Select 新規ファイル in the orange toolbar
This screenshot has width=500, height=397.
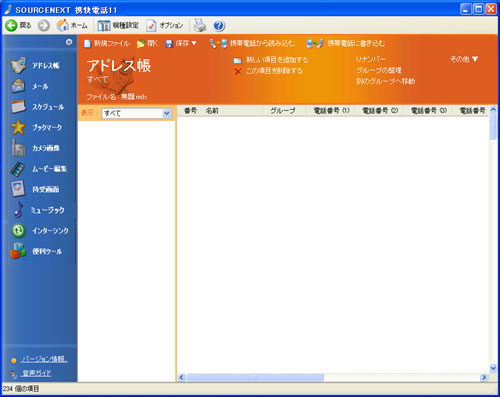[107, 43]
